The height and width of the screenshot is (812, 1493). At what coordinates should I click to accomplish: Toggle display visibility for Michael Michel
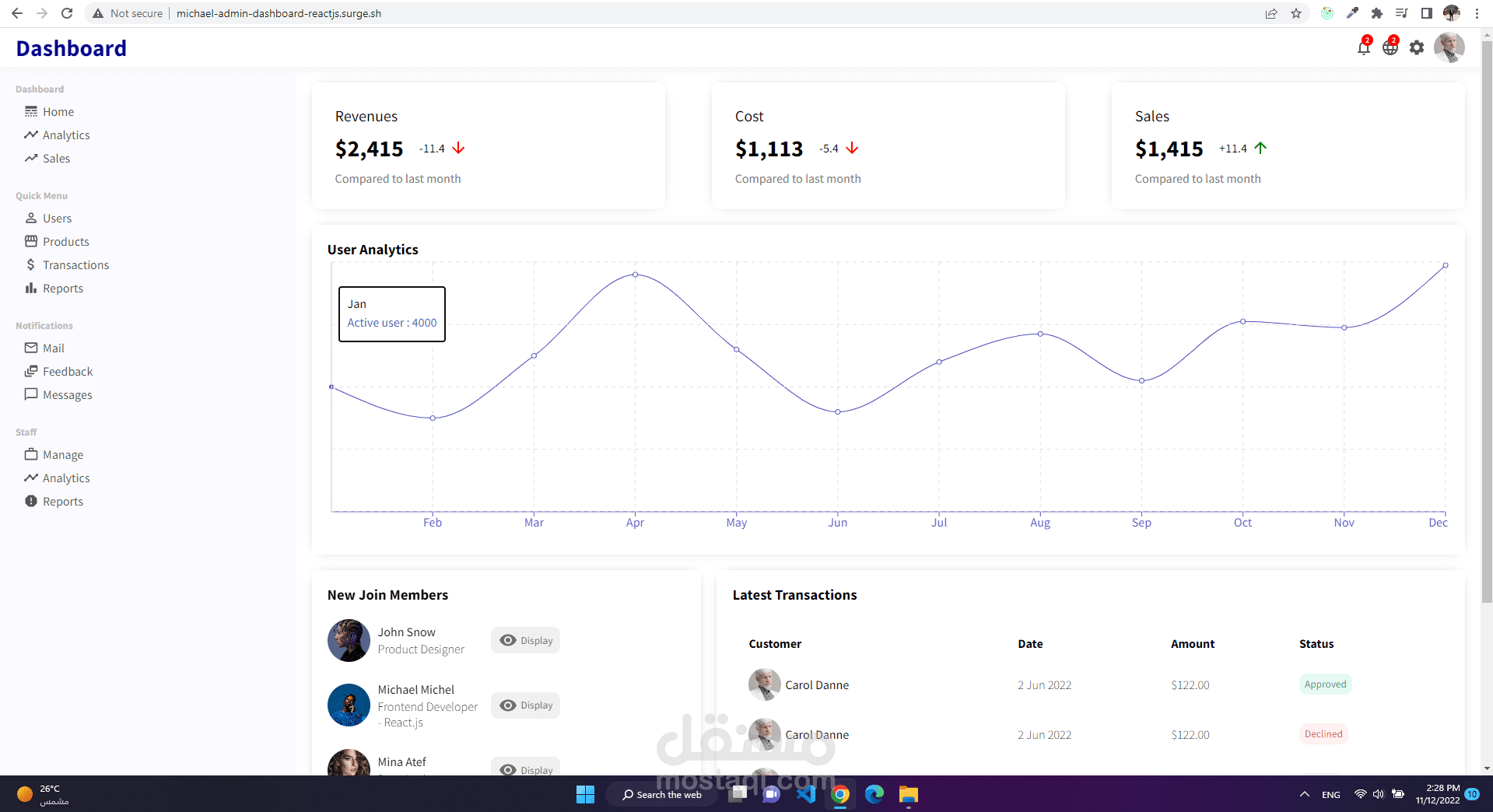click(x=525, y=705)
